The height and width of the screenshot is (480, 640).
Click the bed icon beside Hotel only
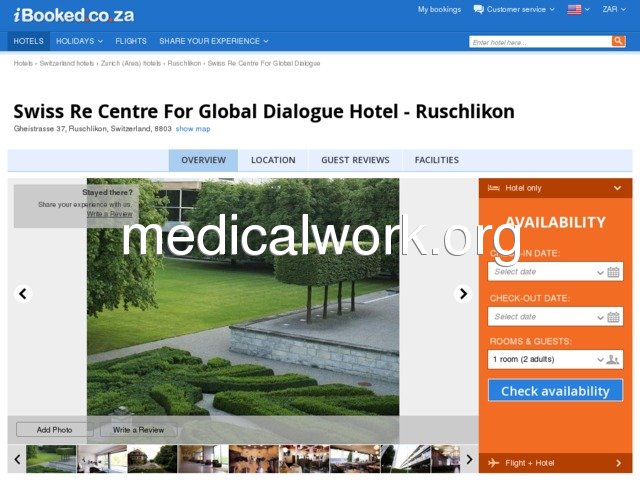pyautogui.click(x=493, y=188)
